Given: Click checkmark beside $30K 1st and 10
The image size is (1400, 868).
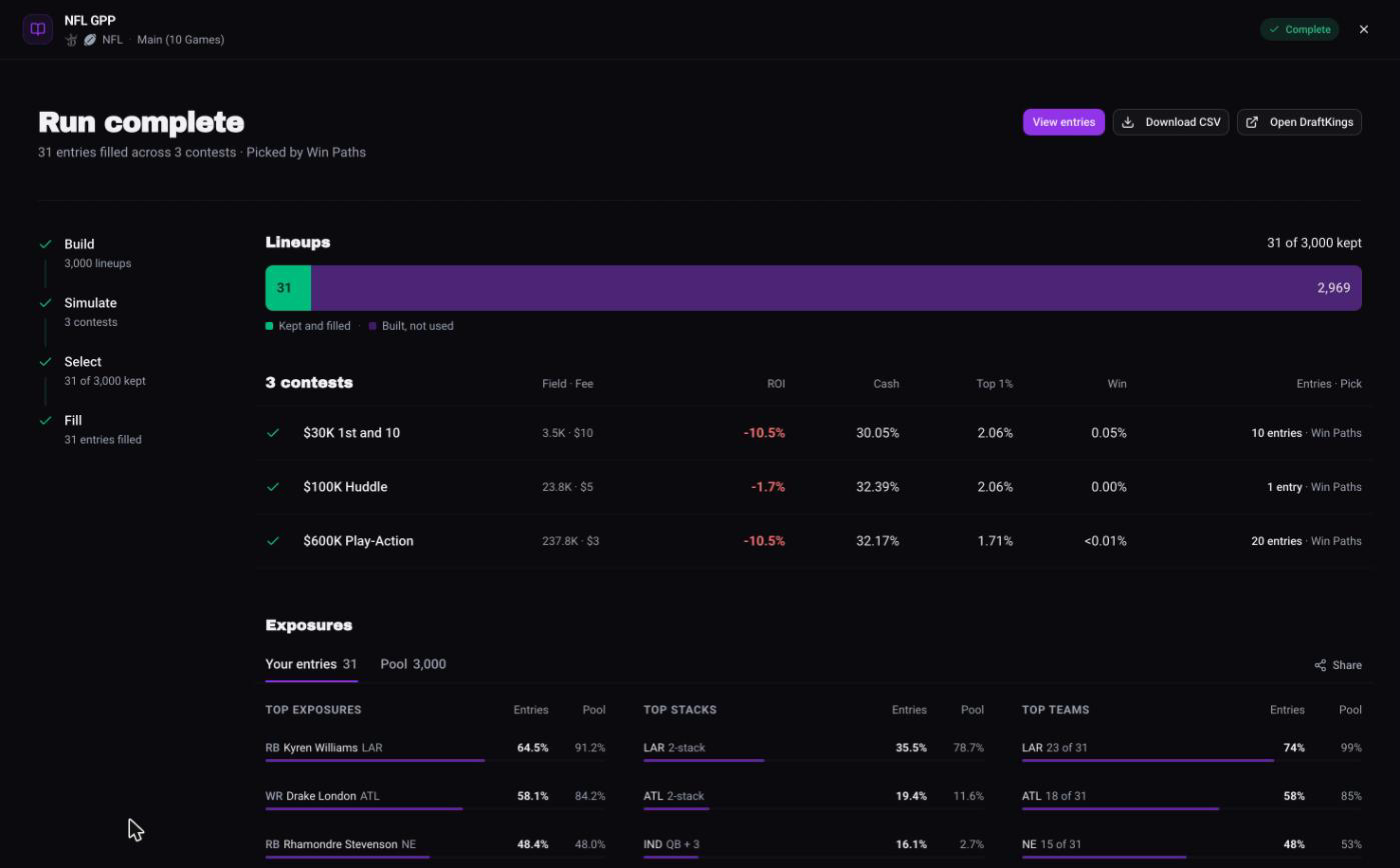Looking at the screenshot, I should tap(273, 433).
